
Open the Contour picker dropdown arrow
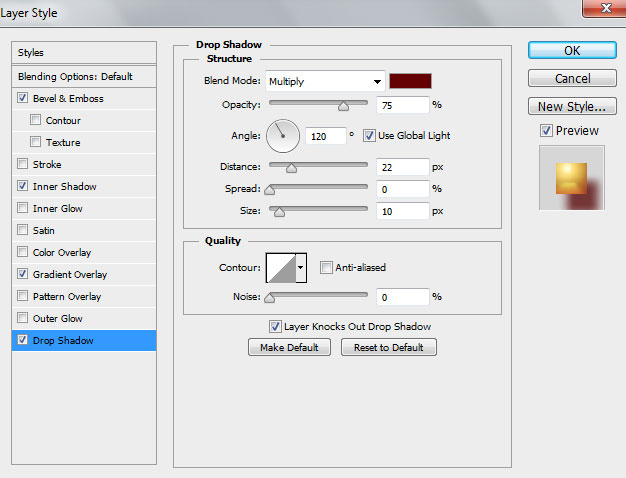point(301,268)
